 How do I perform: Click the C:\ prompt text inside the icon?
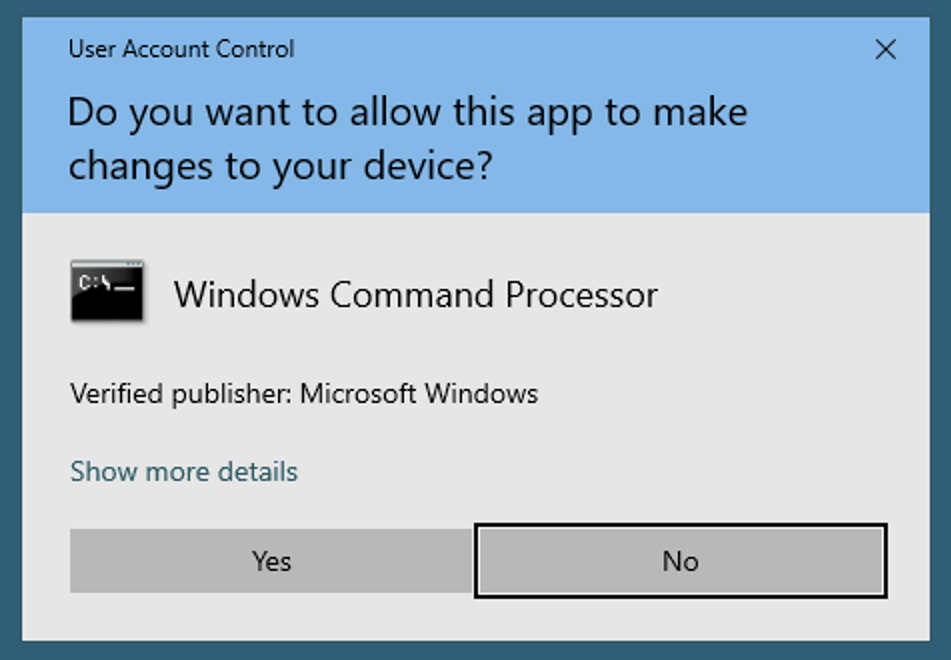click(x=93, y=282)
